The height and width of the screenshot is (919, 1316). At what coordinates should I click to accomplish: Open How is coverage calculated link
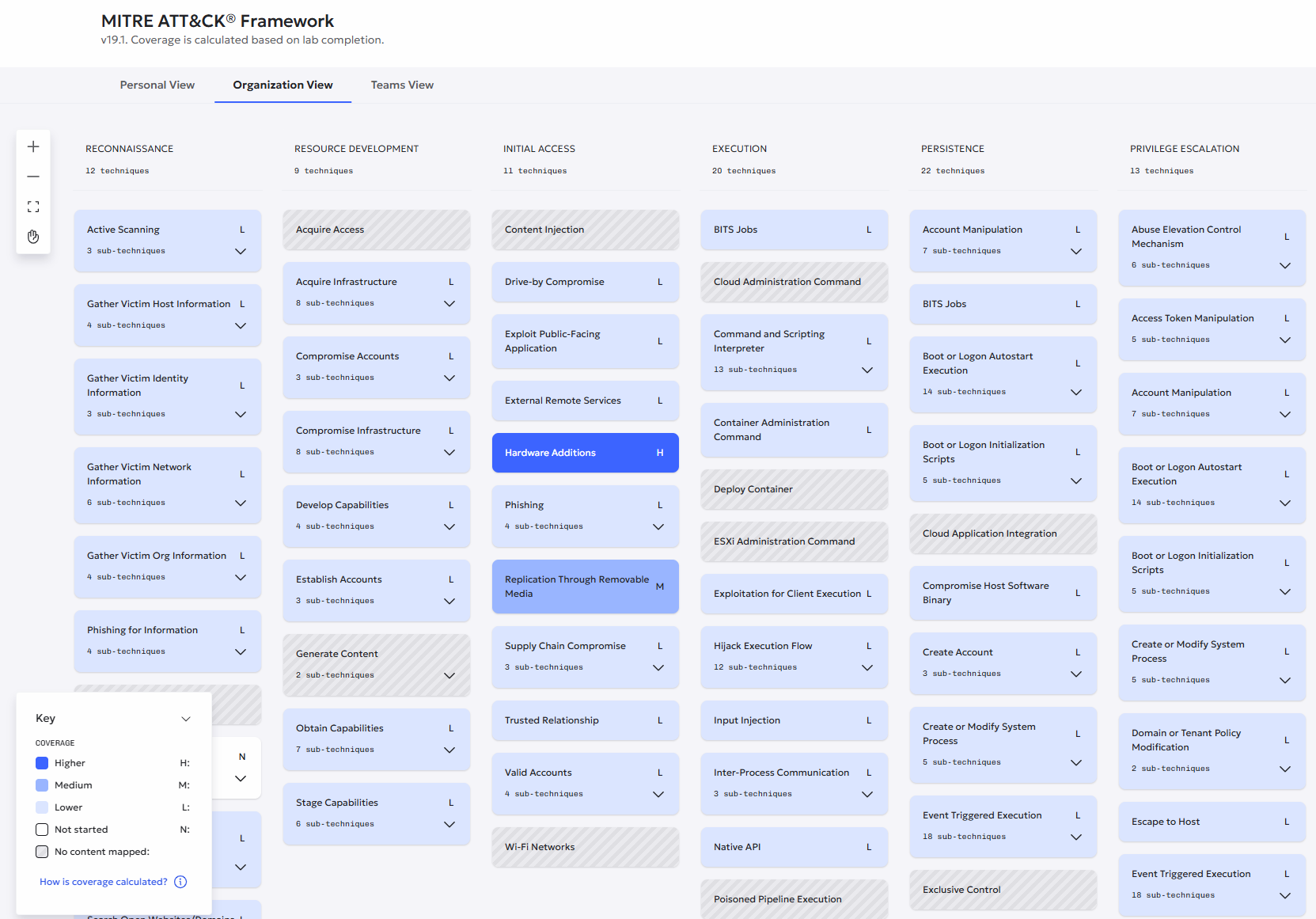[104, 882]
